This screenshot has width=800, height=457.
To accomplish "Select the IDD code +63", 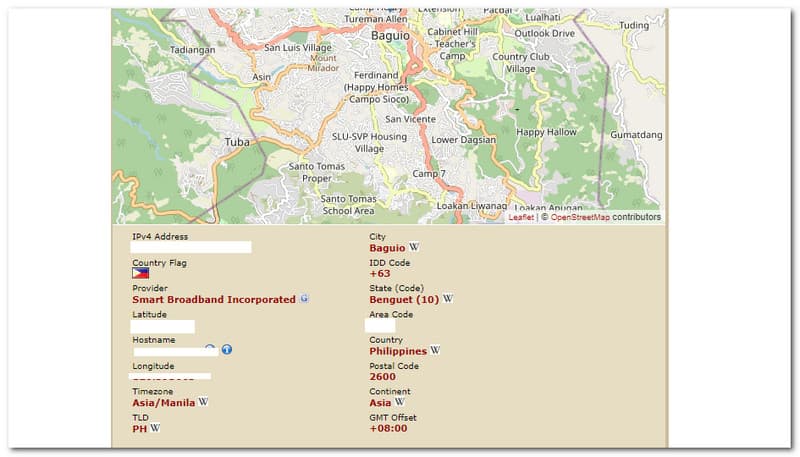I will coord(380,274).
